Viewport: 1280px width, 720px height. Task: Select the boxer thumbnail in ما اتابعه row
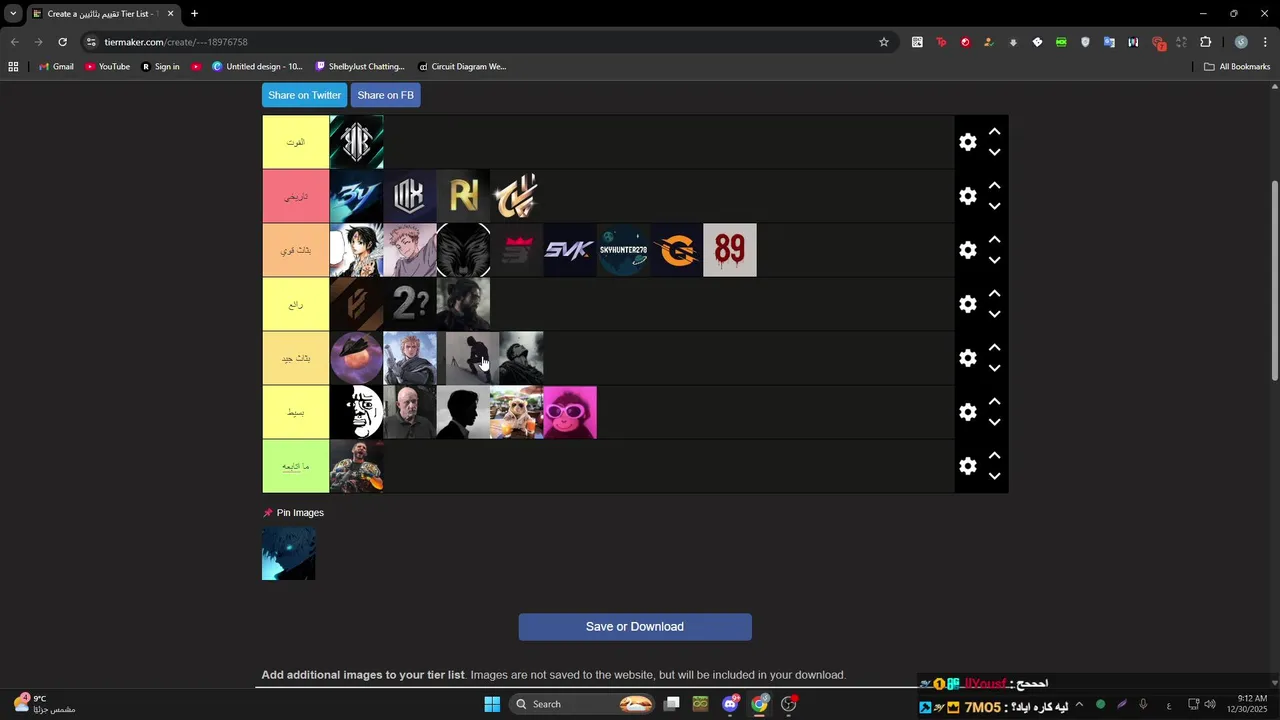(357, 466)
